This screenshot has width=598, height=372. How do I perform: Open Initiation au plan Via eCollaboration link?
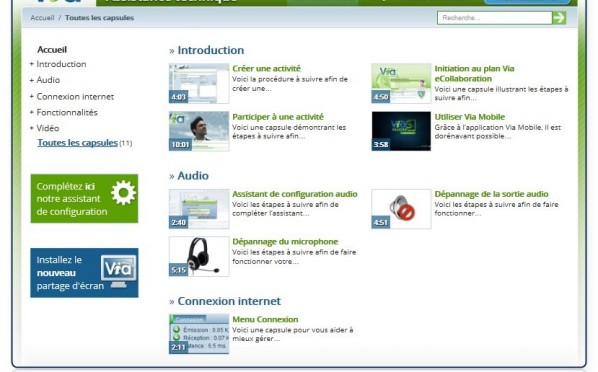(474, 74)
